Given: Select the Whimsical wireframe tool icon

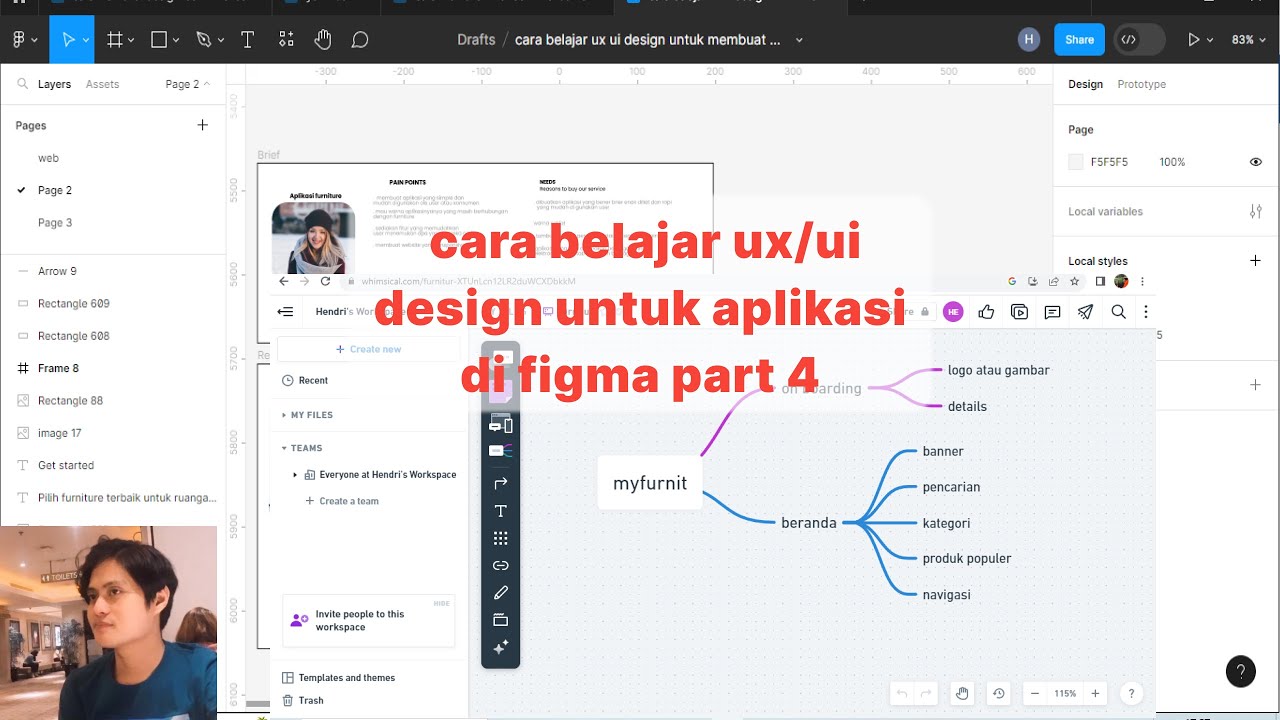Looking at the screenshot, I should [500, 425].
